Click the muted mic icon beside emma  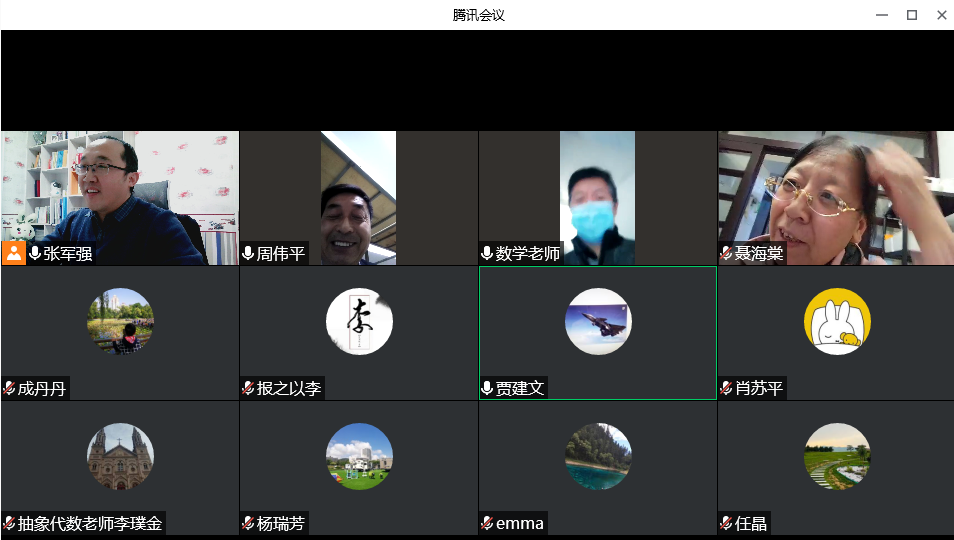pyautogui.click(x=487, y=523)
